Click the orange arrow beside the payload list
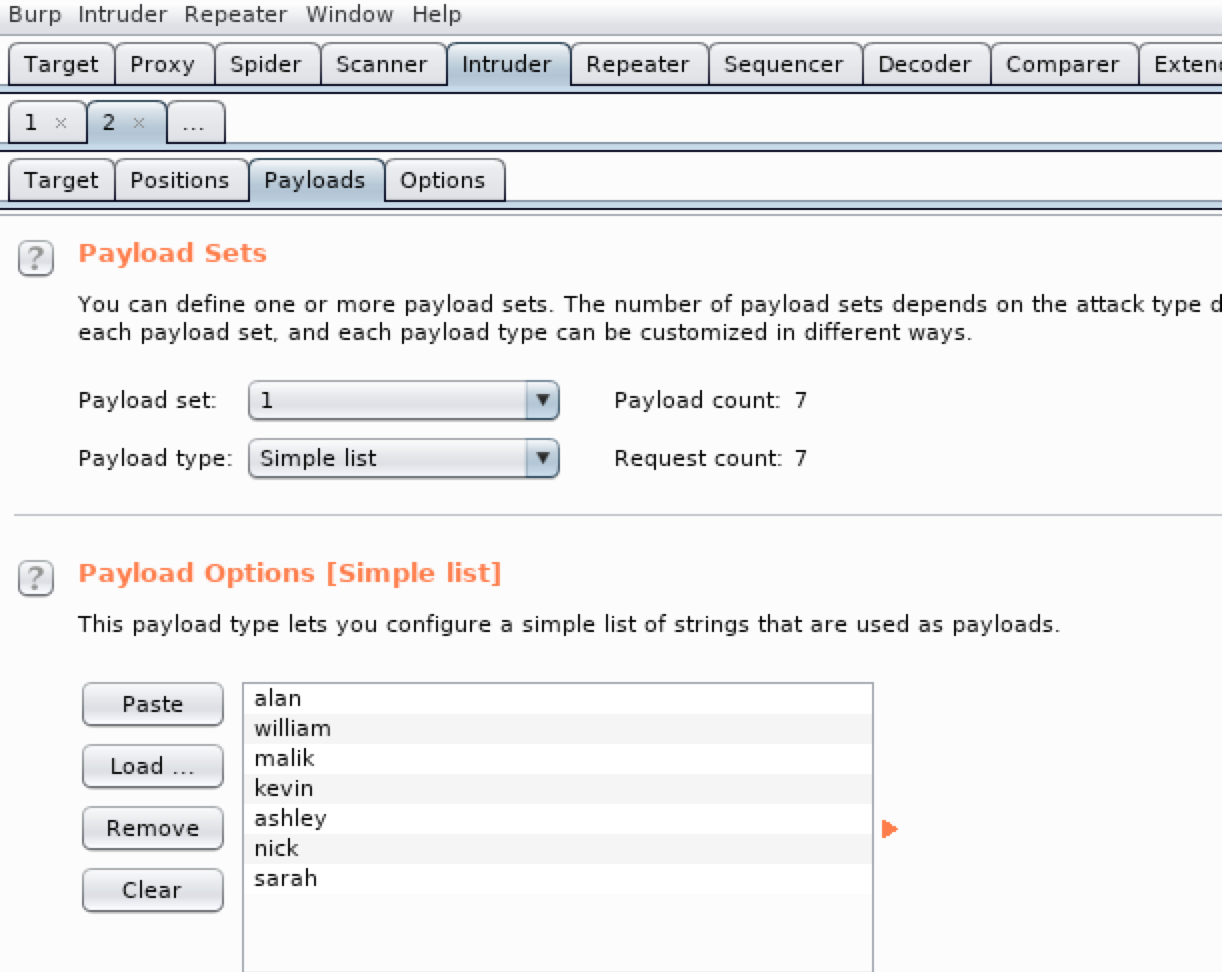Image resolution: width=1230 pixels, height=972 pixels. tap(890, 829)
